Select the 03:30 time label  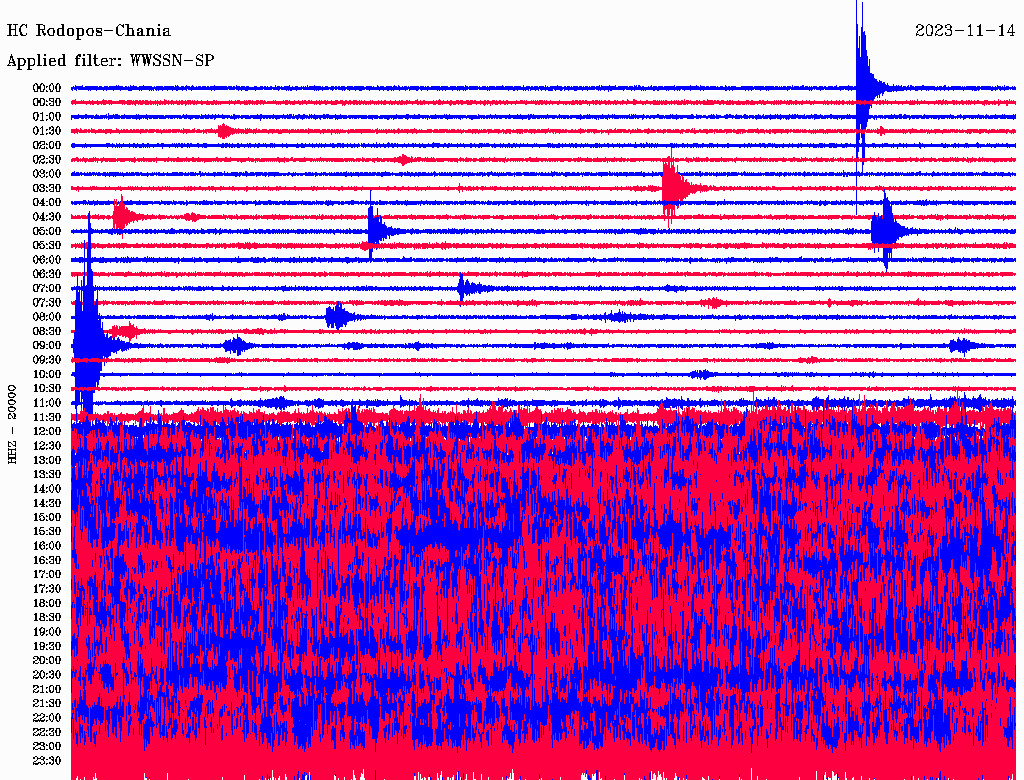[47, 188]
